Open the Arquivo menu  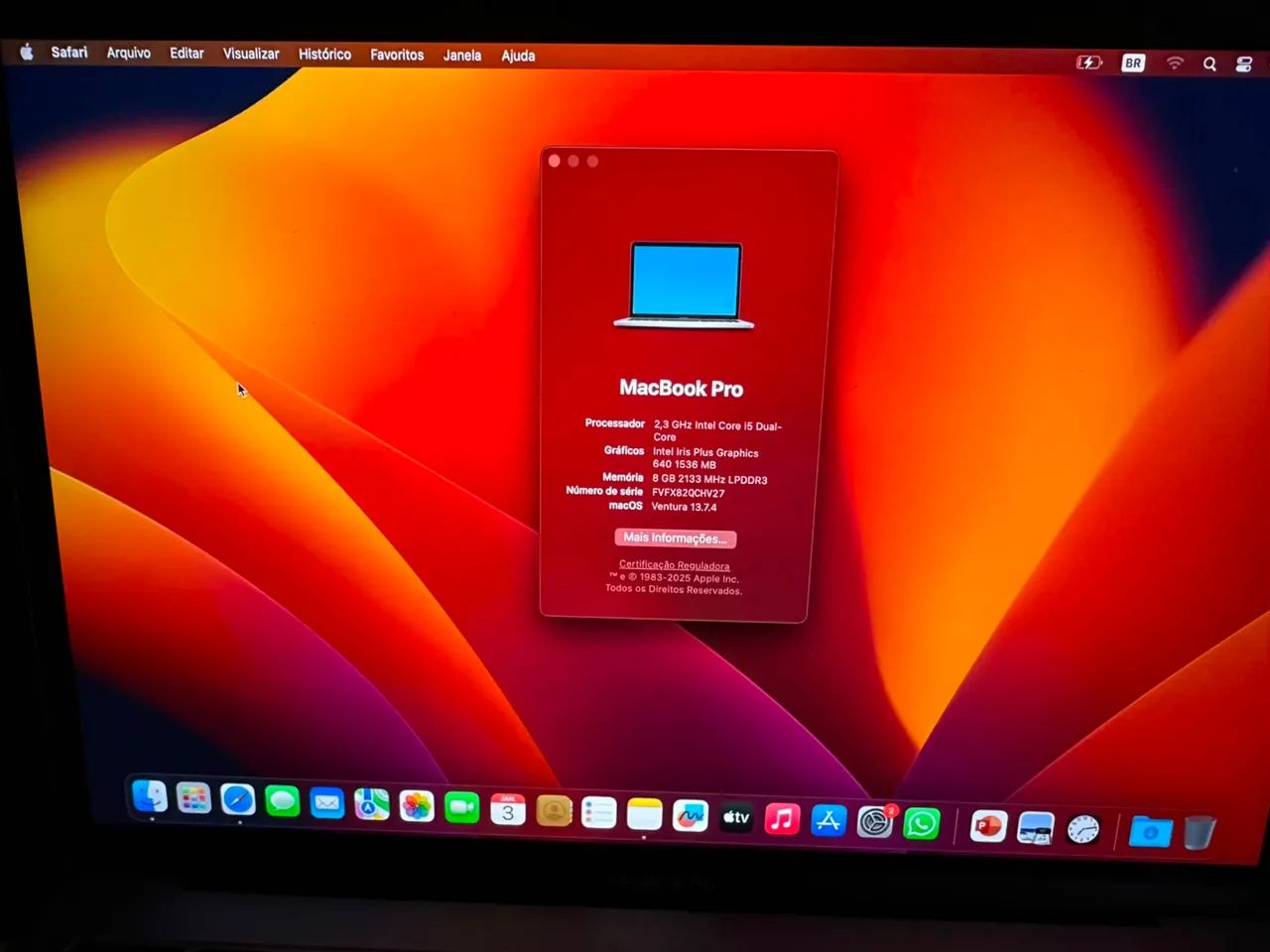pos(129,53)
